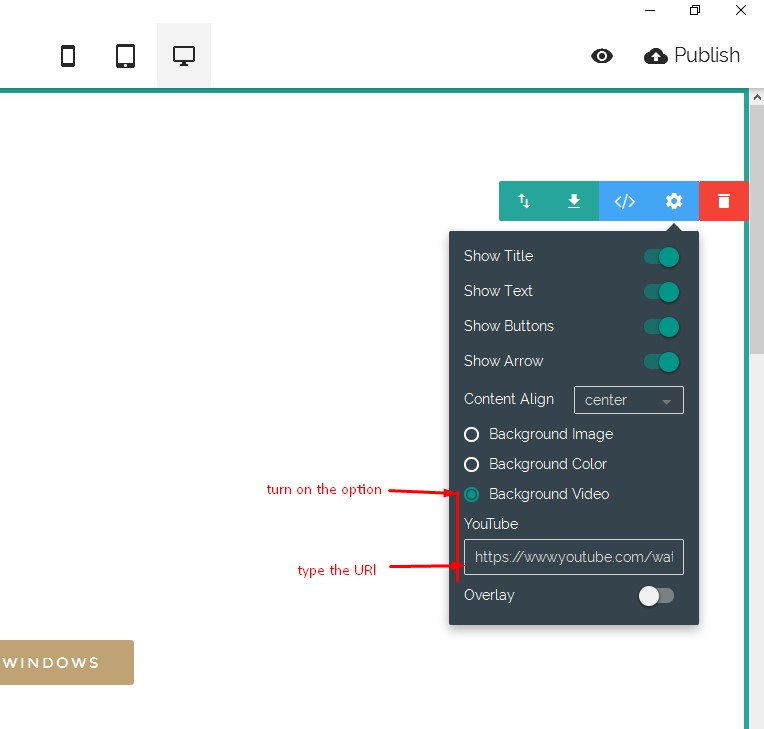Viewport: 764px width, 729px height.
Task: Select the Background Image radio option
Action: tap(472, 435)
